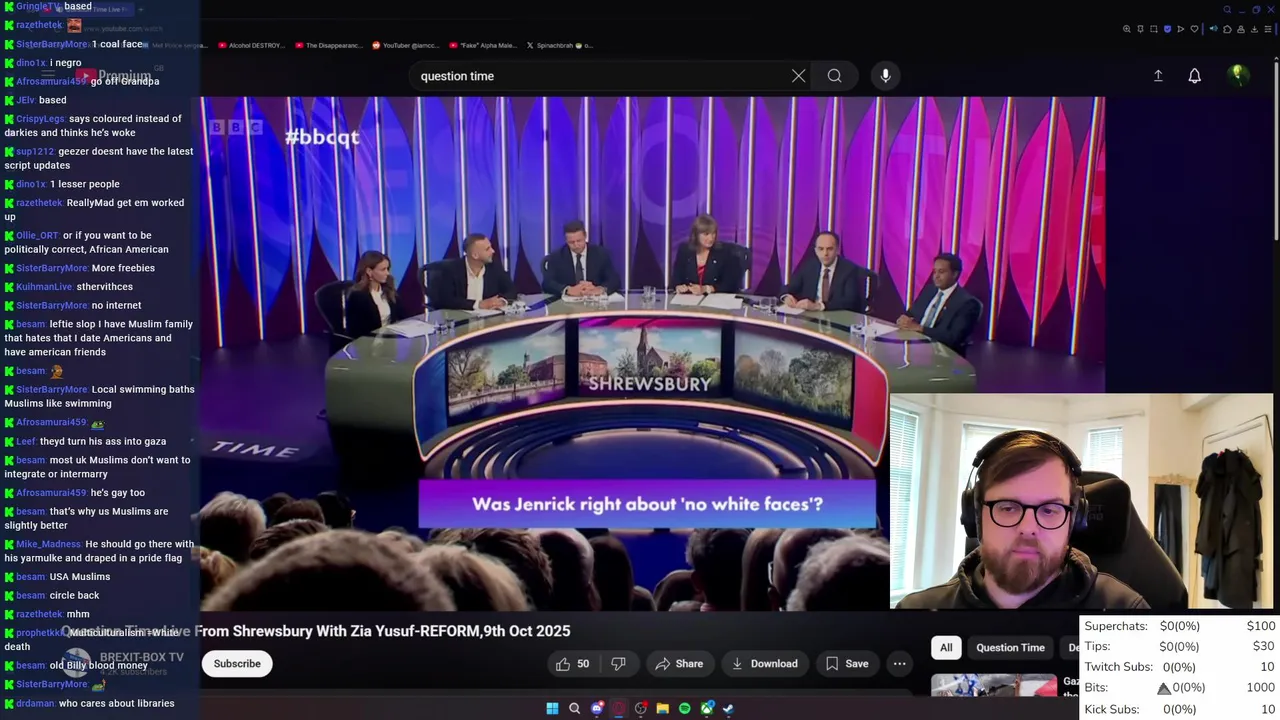Open the YouTube account avatar menu

[1238, 75]
